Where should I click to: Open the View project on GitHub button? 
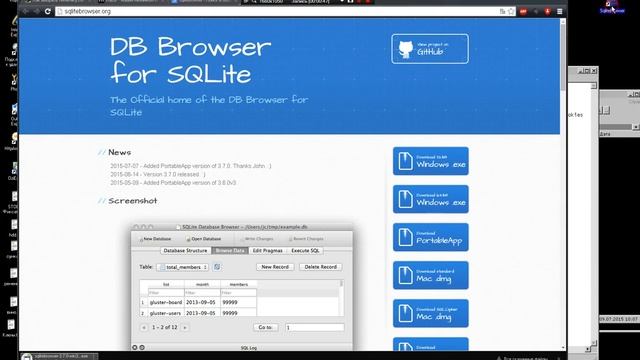tap(430, 49)
